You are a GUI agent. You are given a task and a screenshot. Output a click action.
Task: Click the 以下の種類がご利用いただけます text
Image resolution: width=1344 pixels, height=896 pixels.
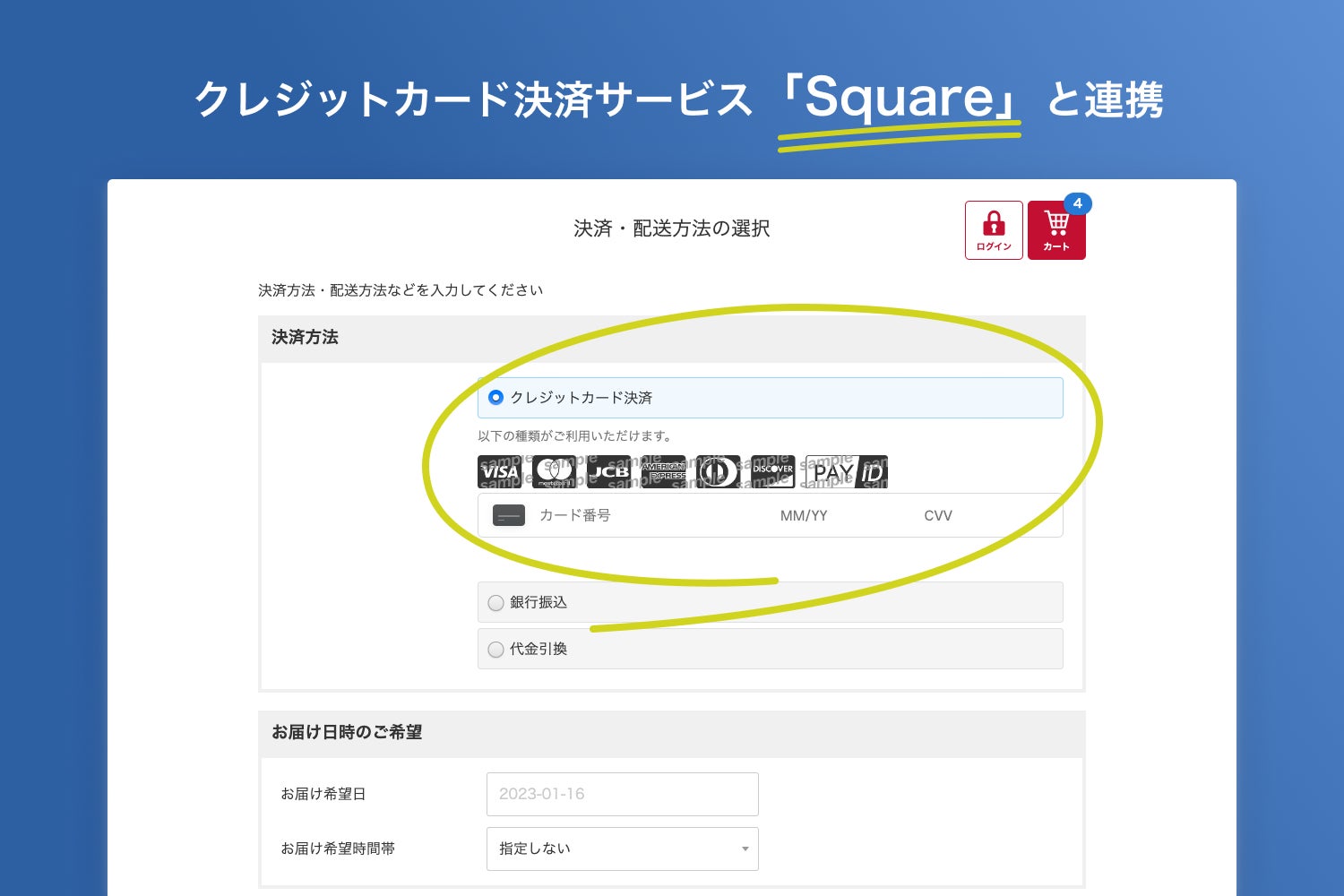coord(574,436)
